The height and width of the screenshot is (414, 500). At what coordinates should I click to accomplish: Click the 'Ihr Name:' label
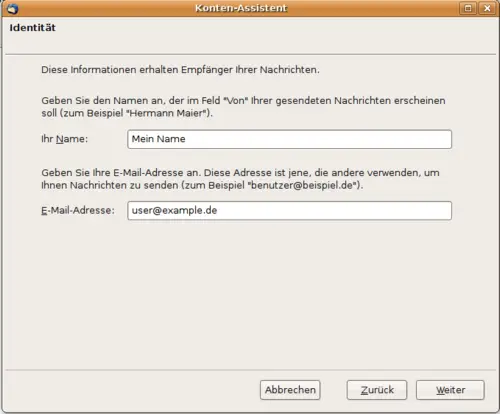[65, 139]
